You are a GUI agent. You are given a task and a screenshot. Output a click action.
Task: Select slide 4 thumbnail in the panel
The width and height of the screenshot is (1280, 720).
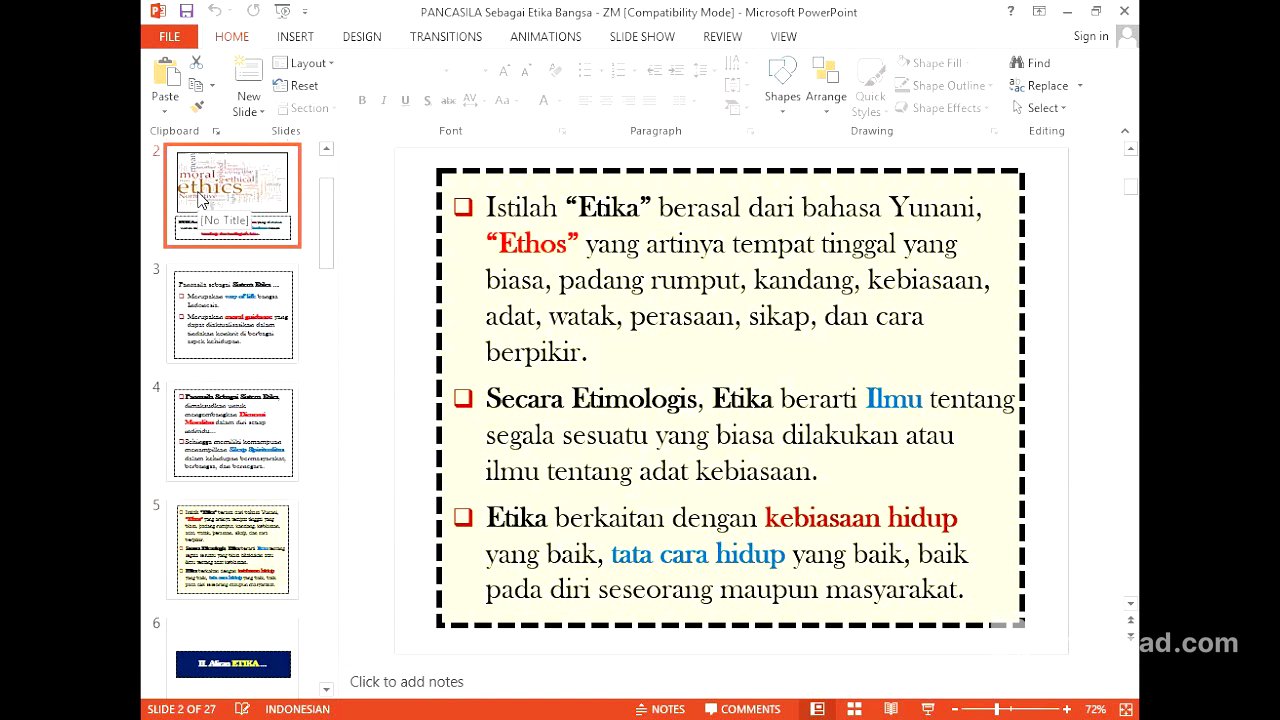[232, 432]
